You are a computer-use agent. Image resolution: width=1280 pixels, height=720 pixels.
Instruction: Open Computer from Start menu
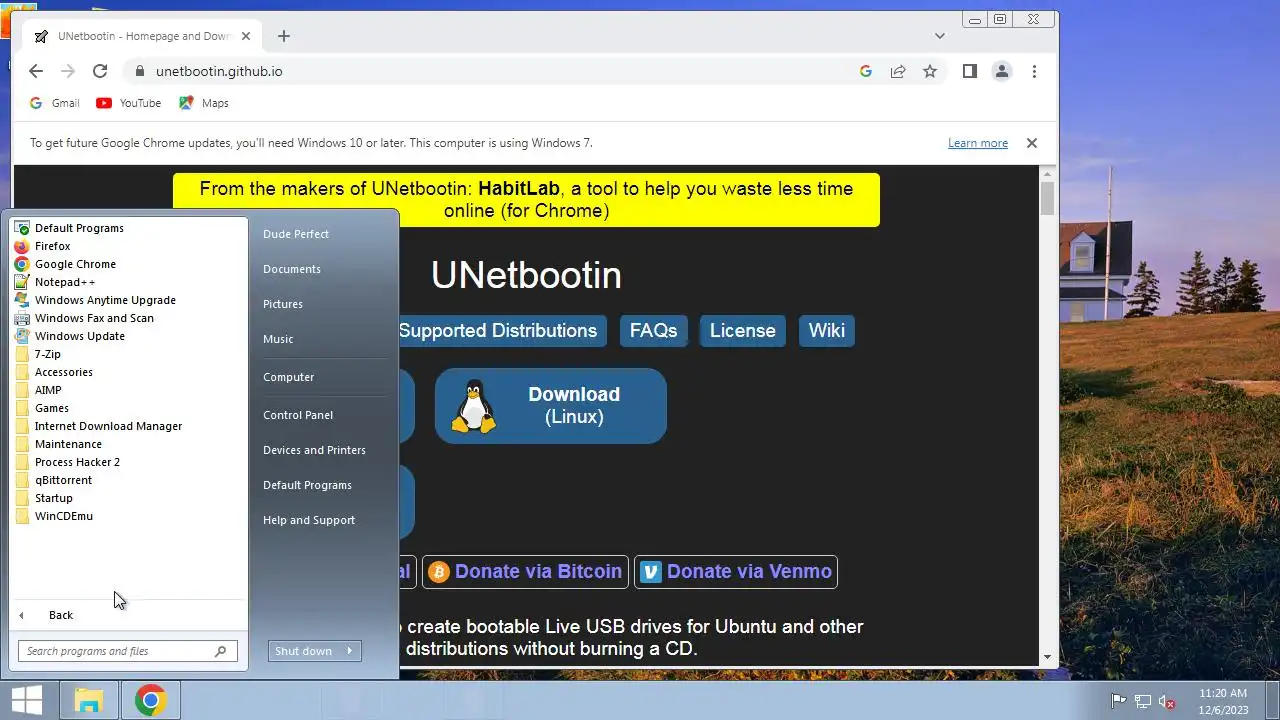[289, 377]
